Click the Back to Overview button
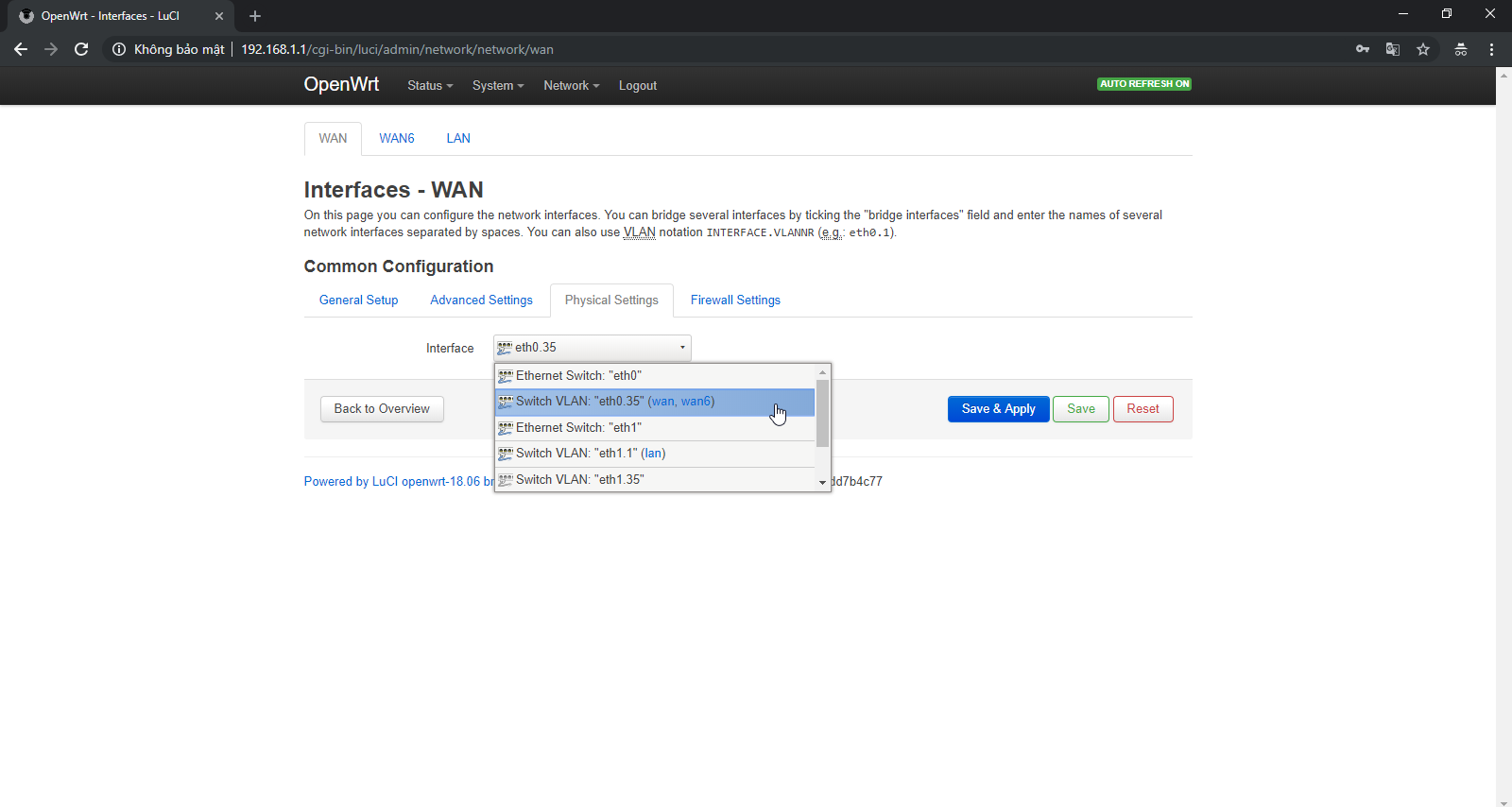This screenshot has width=1512, height=807. click(382, 409)
